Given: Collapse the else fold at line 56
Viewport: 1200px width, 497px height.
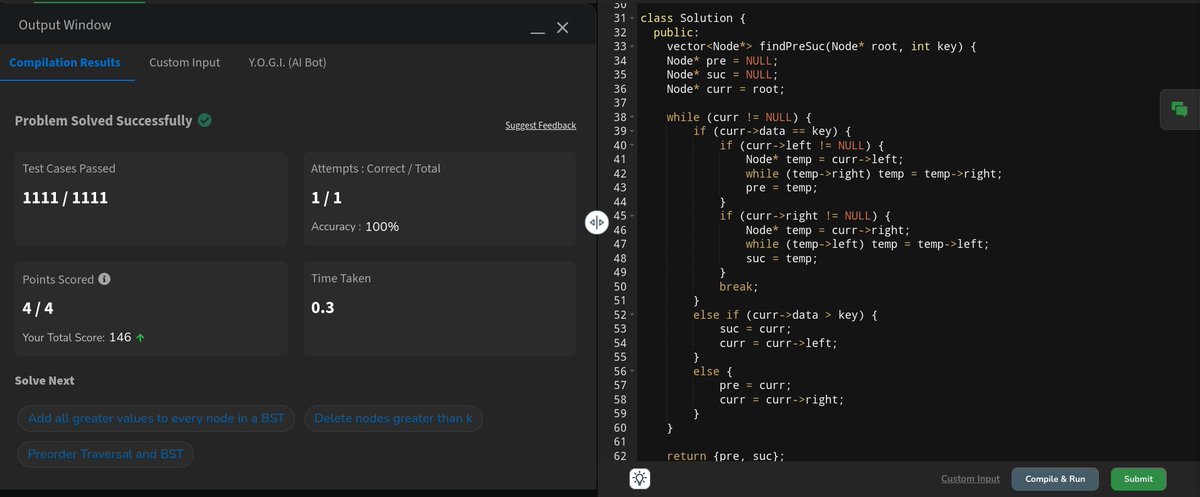Looking at the screenshot, I should [633, 371].
